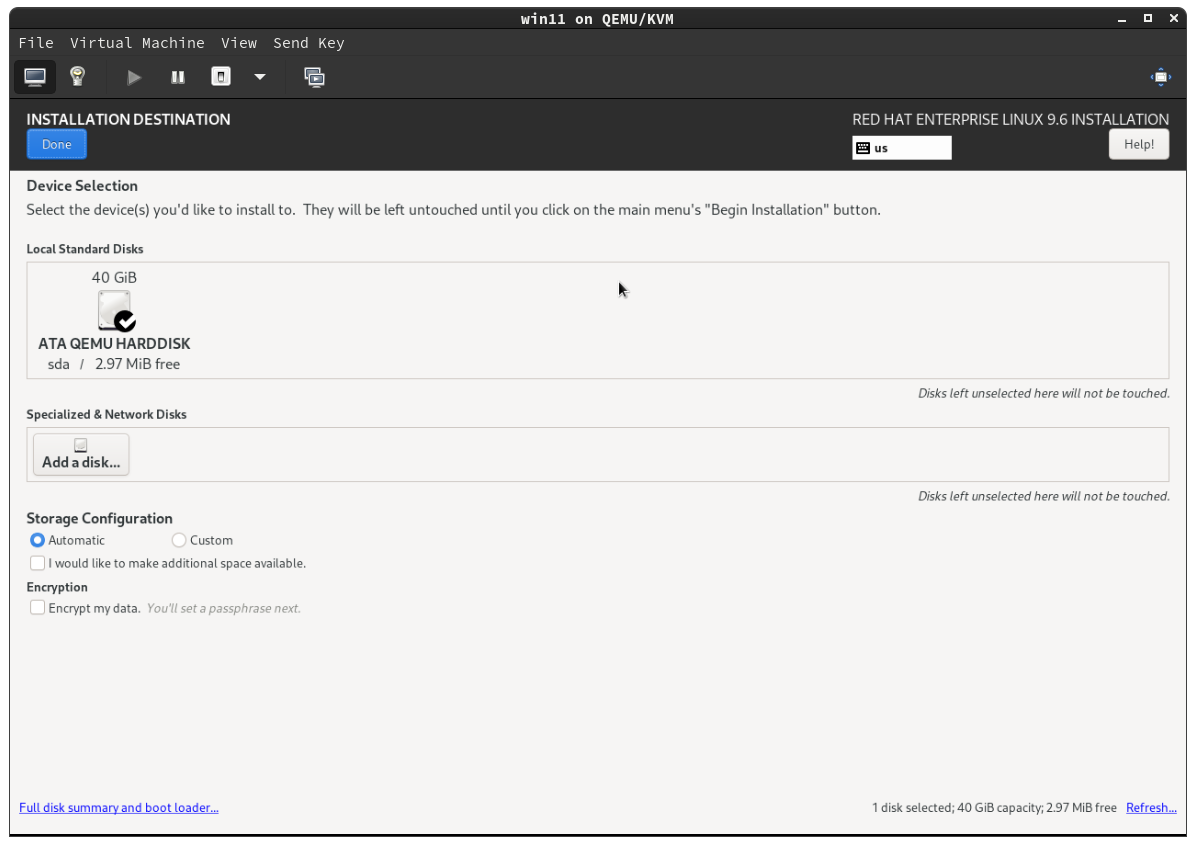Viewport: 1196px width, 846px height.
Task: Click the Run virtual machine play icon
Action: (x=134, y=77)
